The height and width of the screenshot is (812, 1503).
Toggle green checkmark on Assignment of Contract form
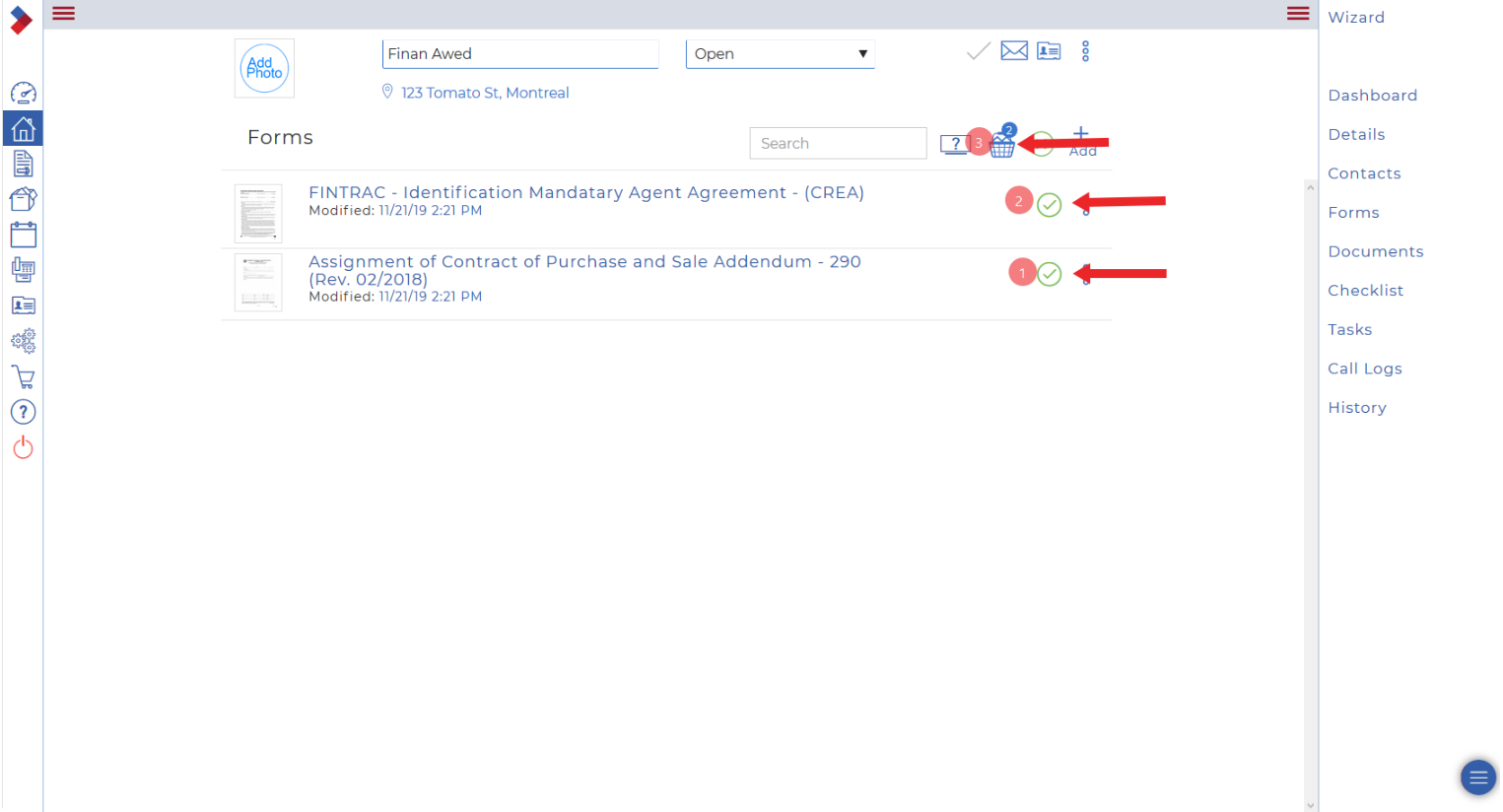point(1049,274)
